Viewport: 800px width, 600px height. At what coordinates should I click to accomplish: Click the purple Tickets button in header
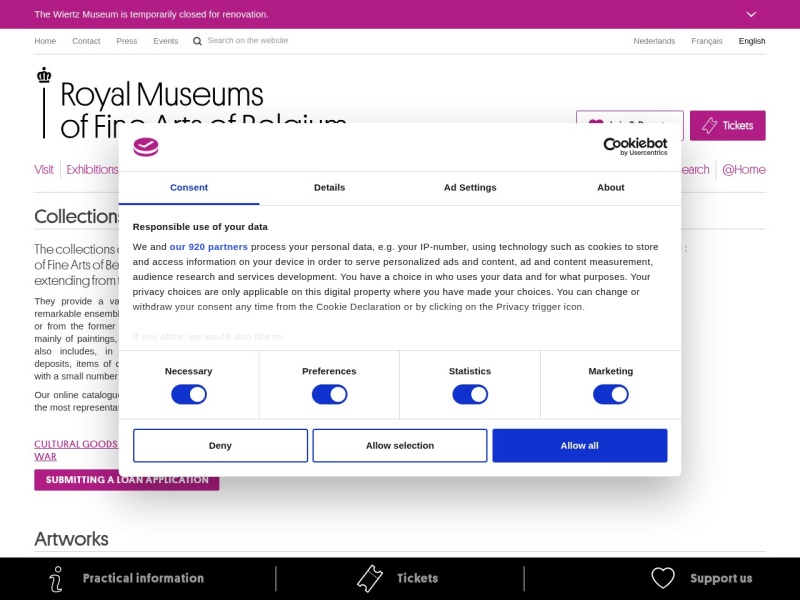coord(728,126)
